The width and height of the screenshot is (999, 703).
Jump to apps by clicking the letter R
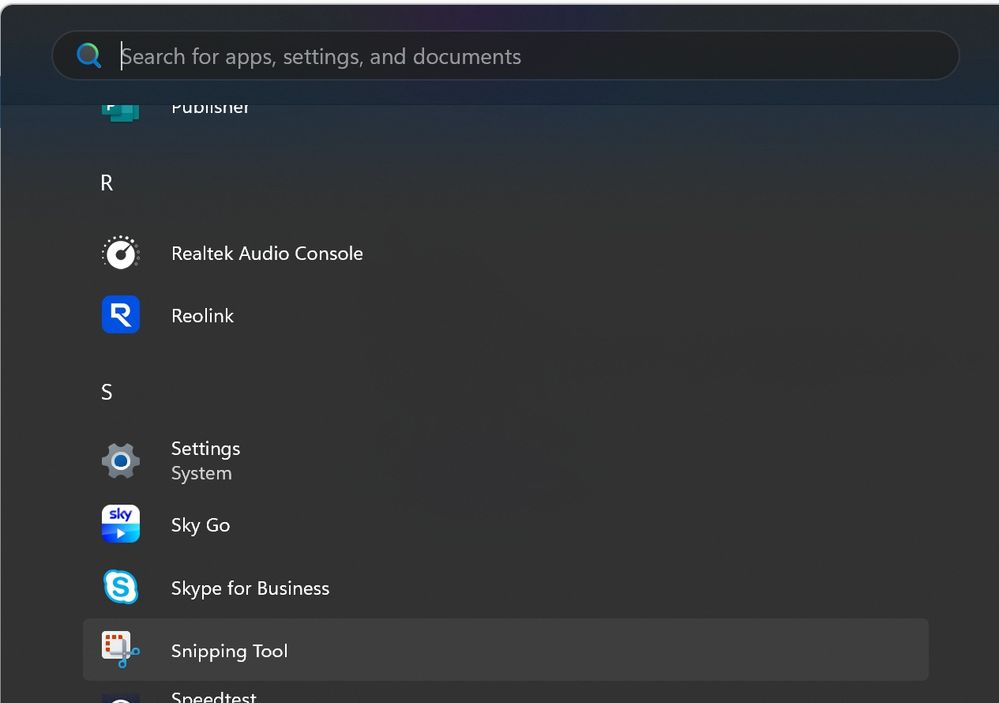click(x=106, y=183)
